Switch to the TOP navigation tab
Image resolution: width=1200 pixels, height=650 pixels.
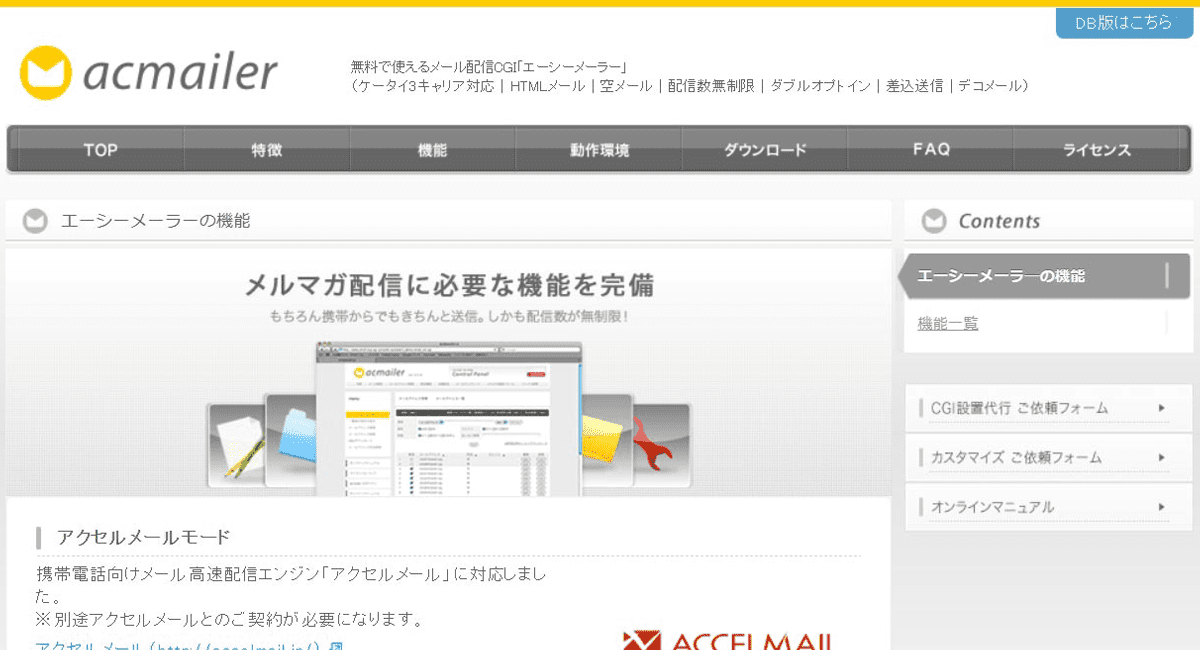click(100, 149)
